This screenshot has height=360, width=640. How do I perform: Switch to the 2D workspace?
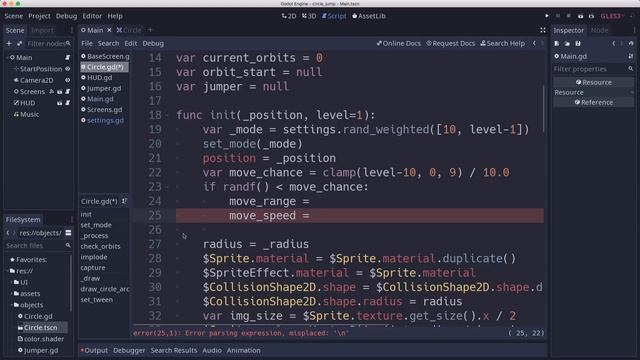(x=289, y=16)
